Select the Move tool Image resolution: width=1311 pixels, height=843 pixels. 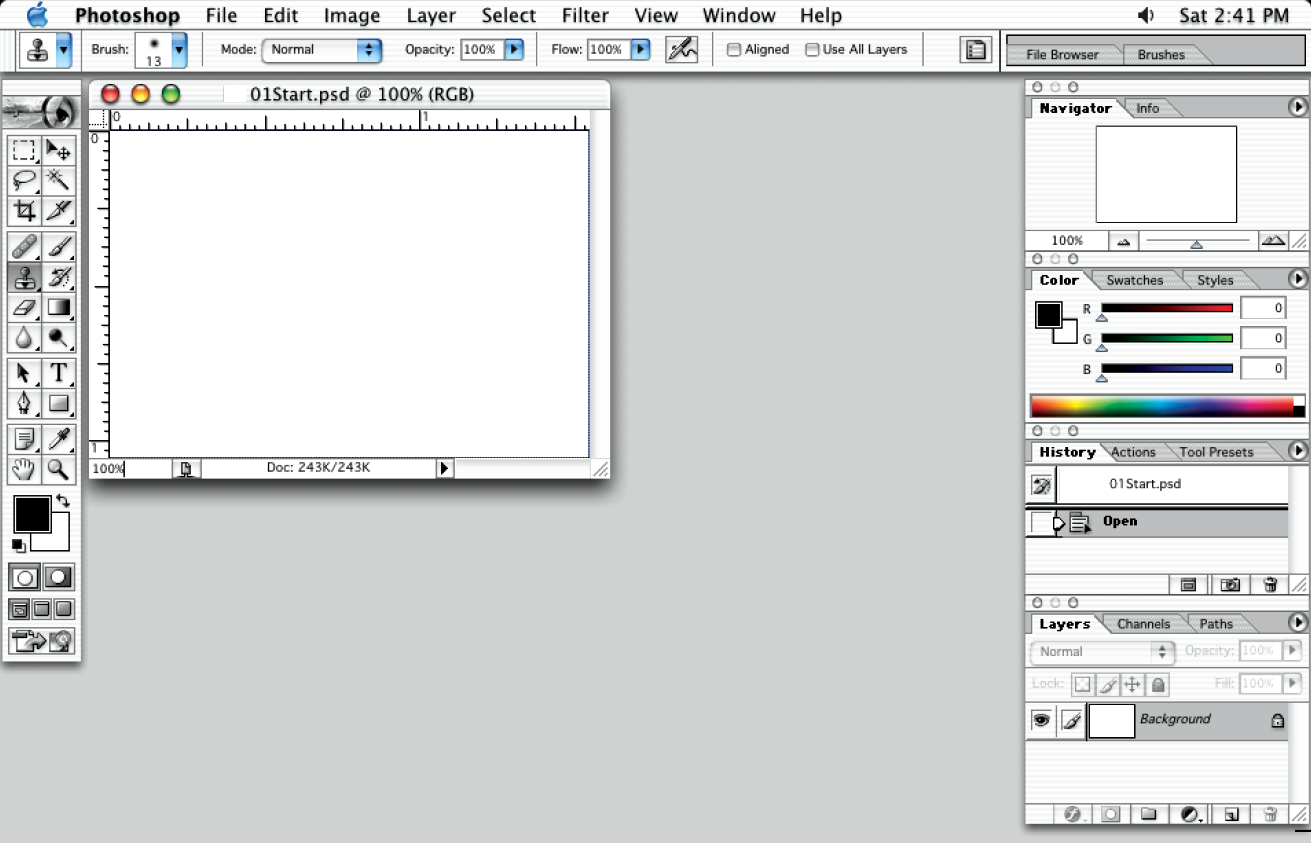(x=59, y=150)
